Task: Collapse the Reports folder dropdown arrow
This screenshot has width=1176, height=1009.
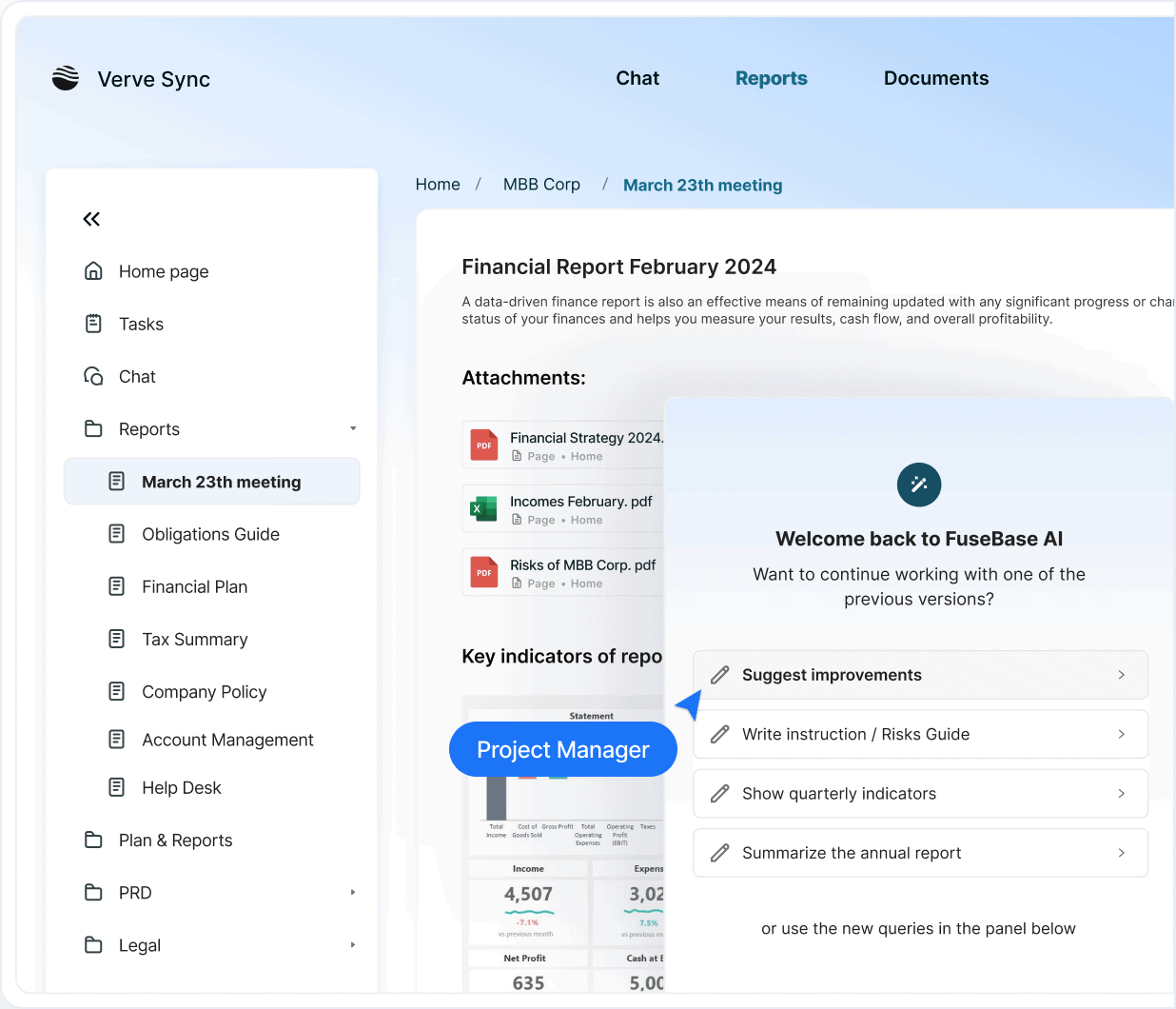Action: (x=353, y=428)
